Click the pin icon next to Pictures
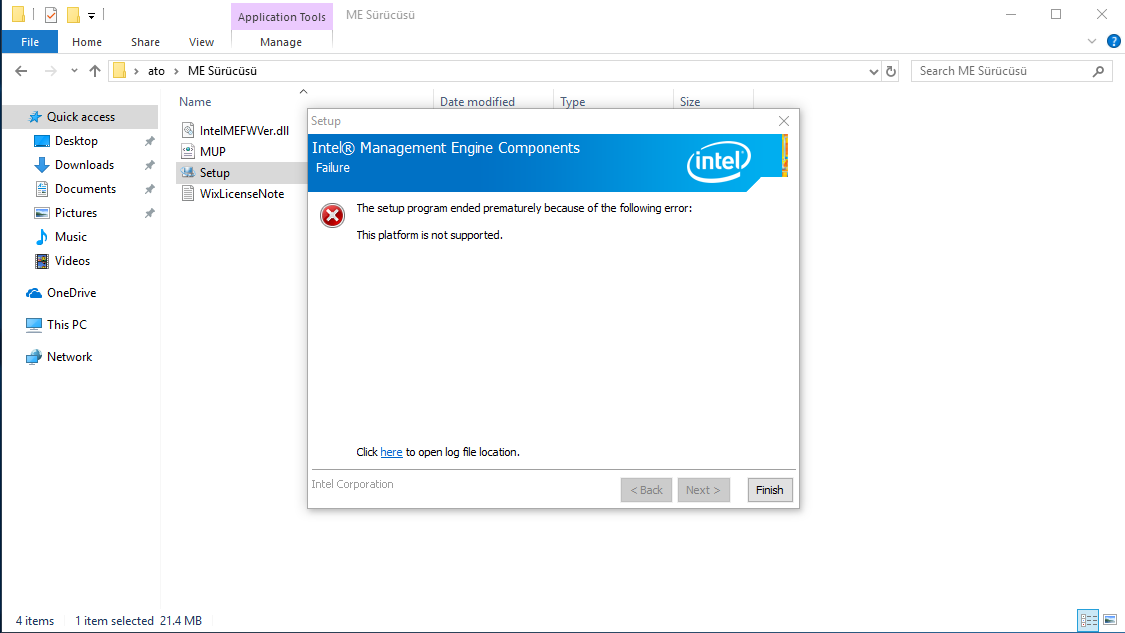This screenshot has width=1125, height=633. pyautogui.click(x=149, y=213)
